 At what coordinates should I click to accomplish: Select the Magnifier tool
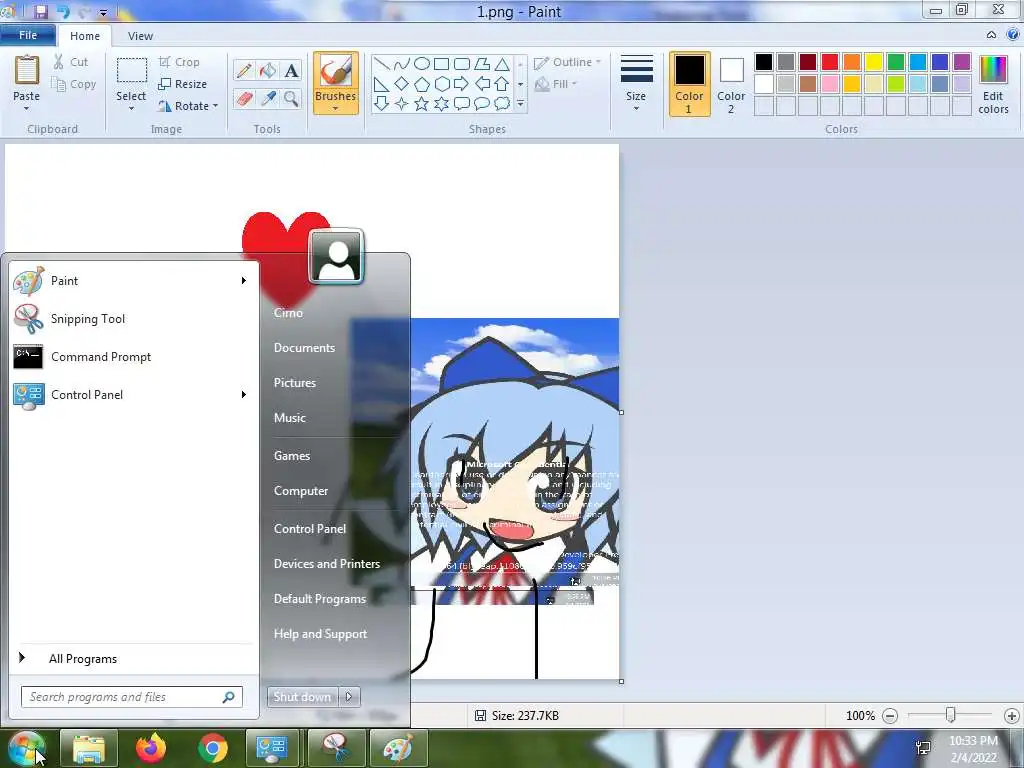point(291,99)
